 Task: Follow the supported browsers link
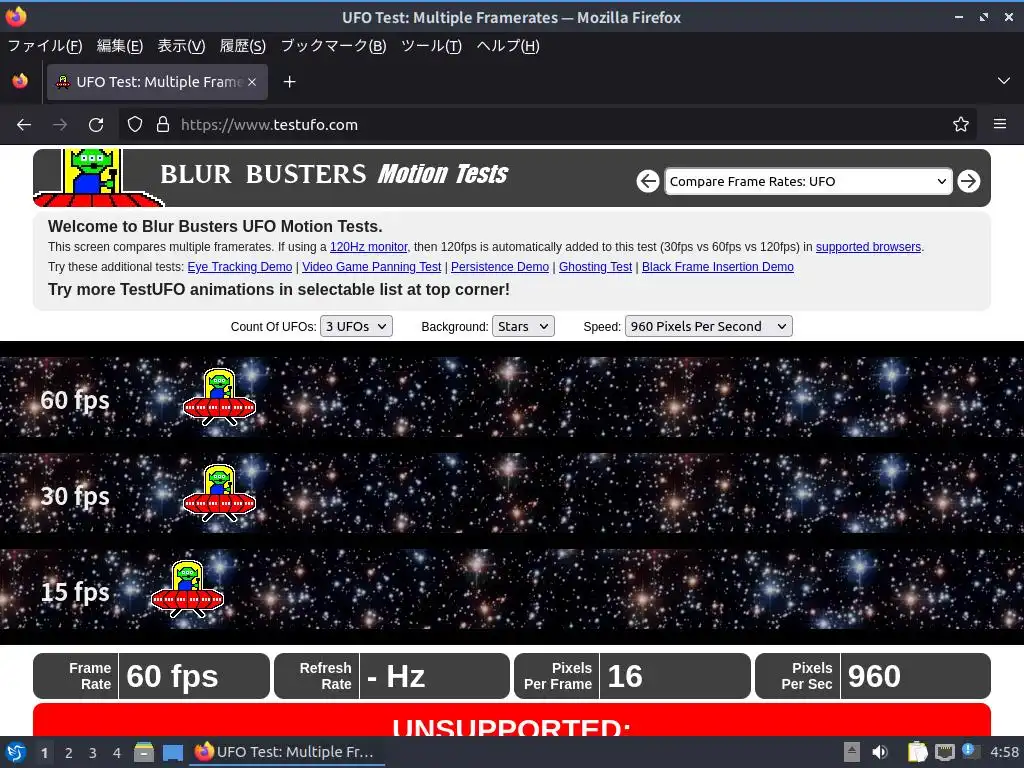click(x=868, y=247)
